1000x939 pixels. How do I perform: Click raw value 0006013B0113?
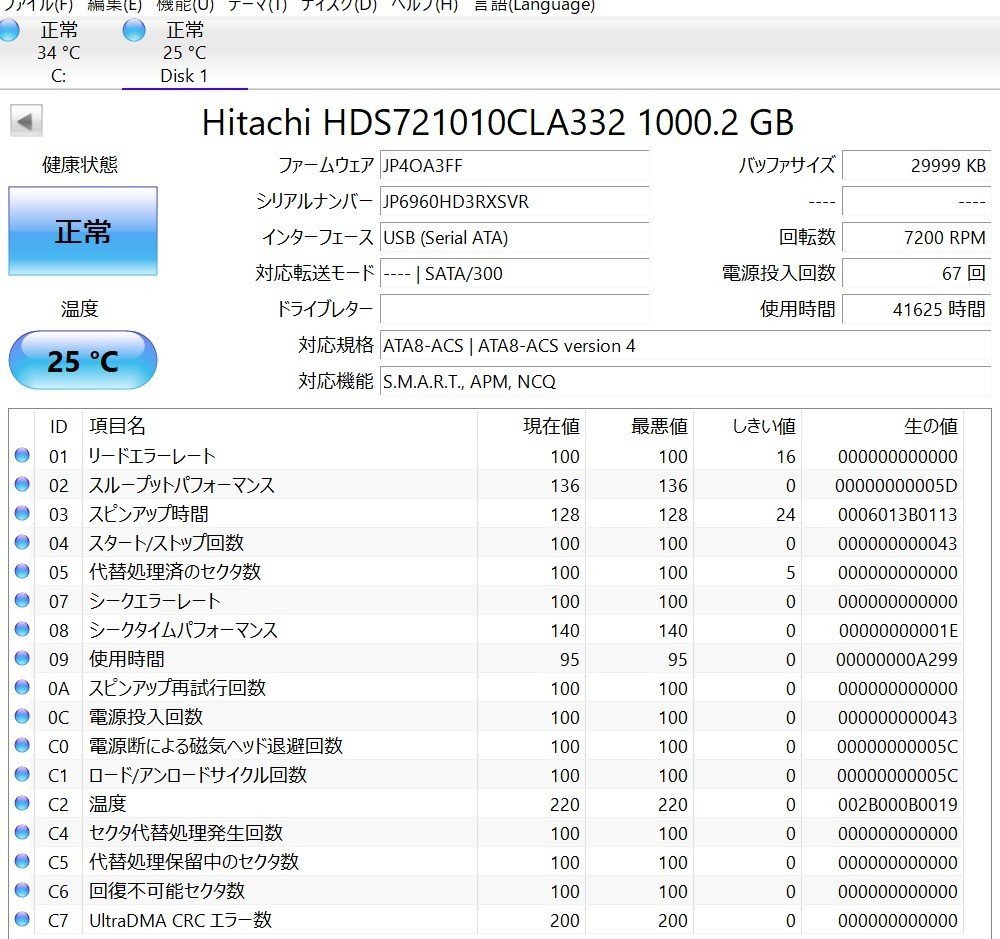897,515
